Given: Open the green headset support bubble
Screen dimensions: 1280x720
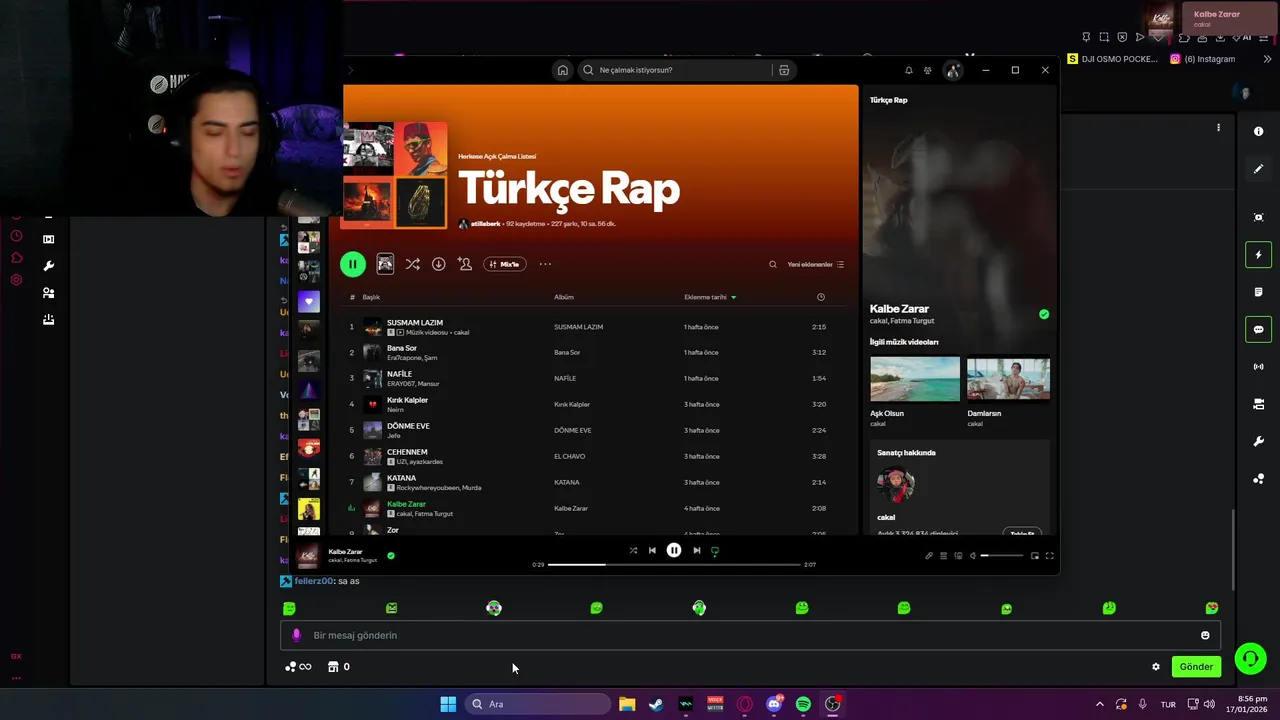Looking at the screenshot, I should [x=1250, y=658].
